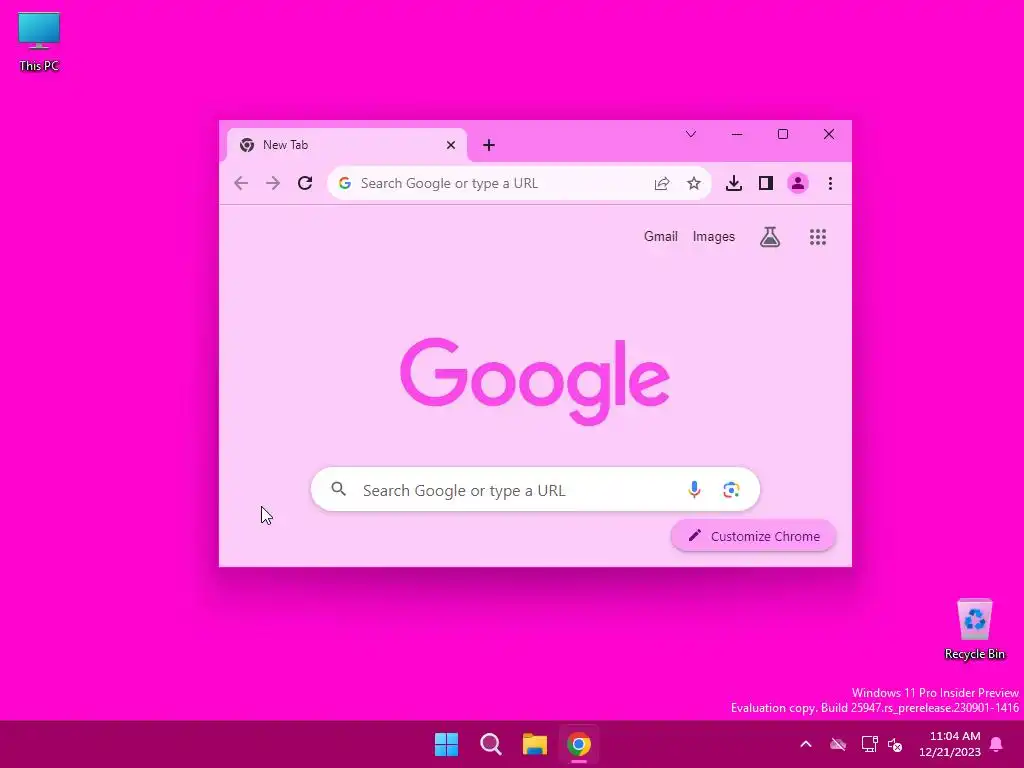Toggle Chrome's side panel button
The height and width of the screenshot is (768, 1024).
click(766, 184)
